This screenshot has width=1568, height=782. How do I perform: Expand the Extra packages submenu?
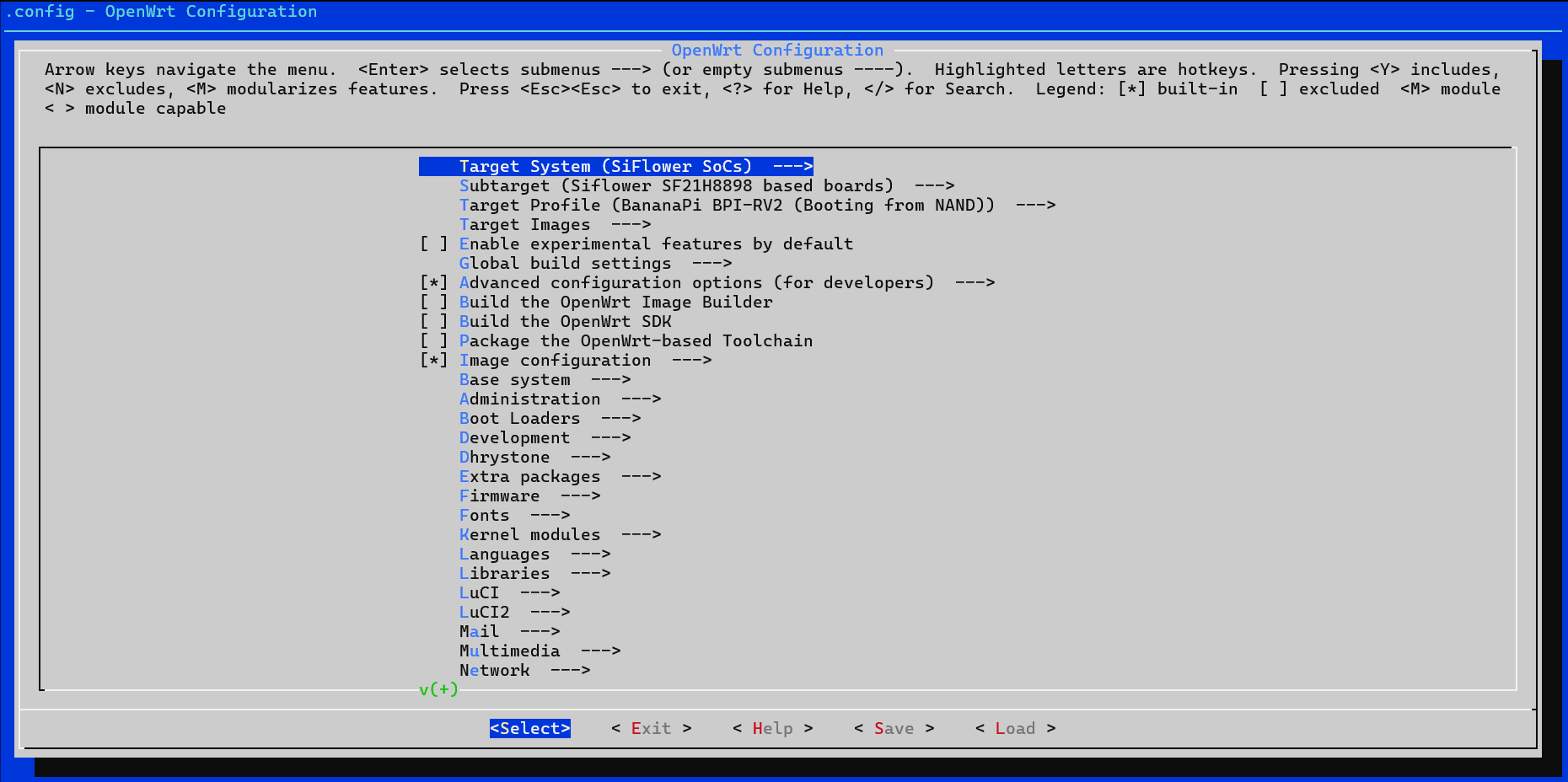(560, 477)
